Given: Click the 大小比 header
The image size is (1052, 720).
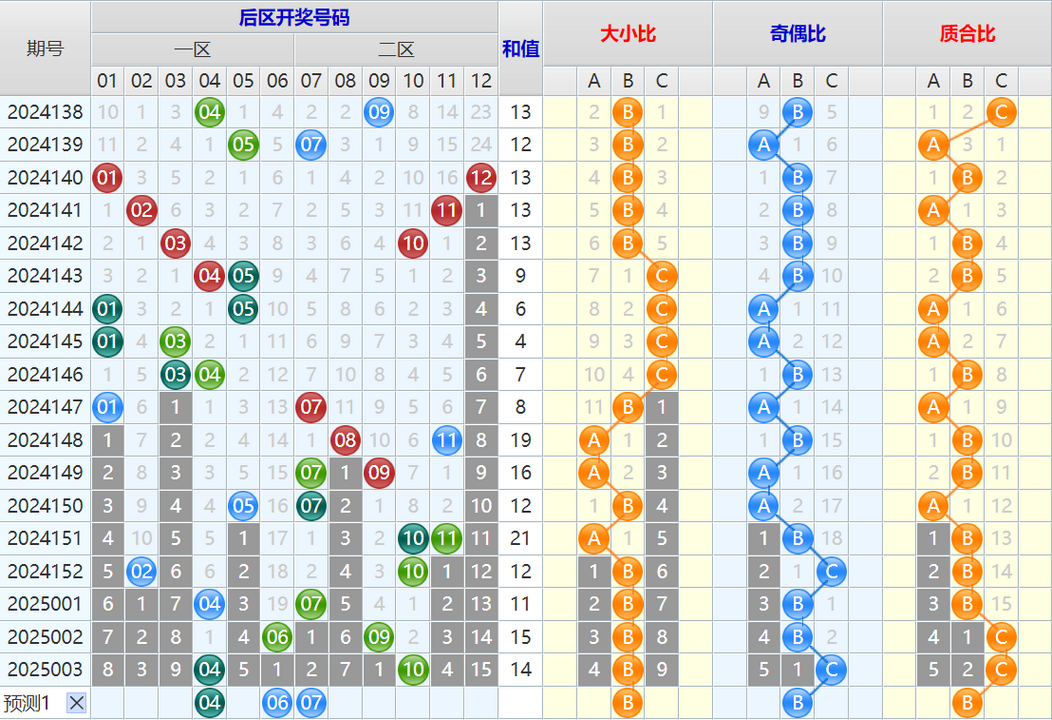Looking at the screenshot, I should pyautogui.click(x=628, y=34).
